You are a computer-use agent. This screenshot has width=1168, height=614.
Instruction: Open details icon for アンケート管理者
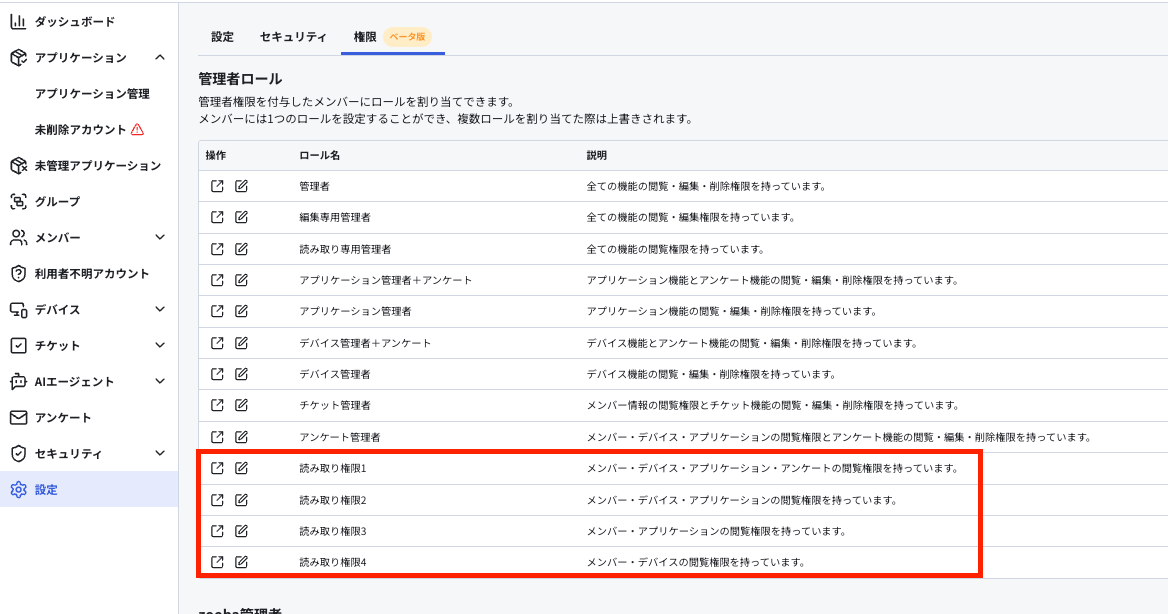pyautogui.click(x=217, y=437)
